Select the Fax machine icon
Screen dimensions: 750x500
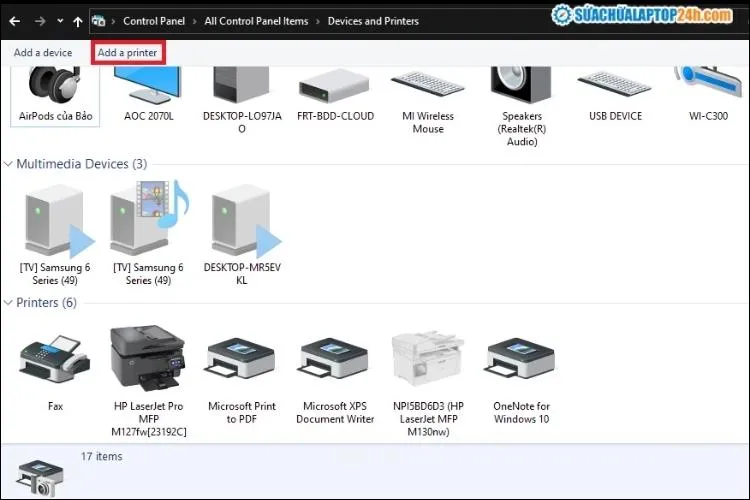click(x=55, y=359)
